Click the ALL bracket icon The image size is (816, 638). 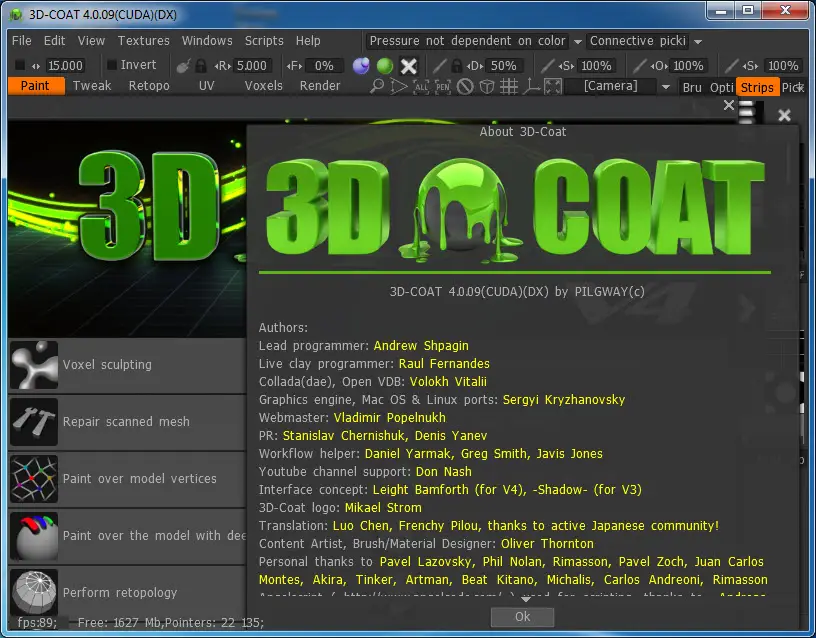pyautogui.click(x=420, y=86)
